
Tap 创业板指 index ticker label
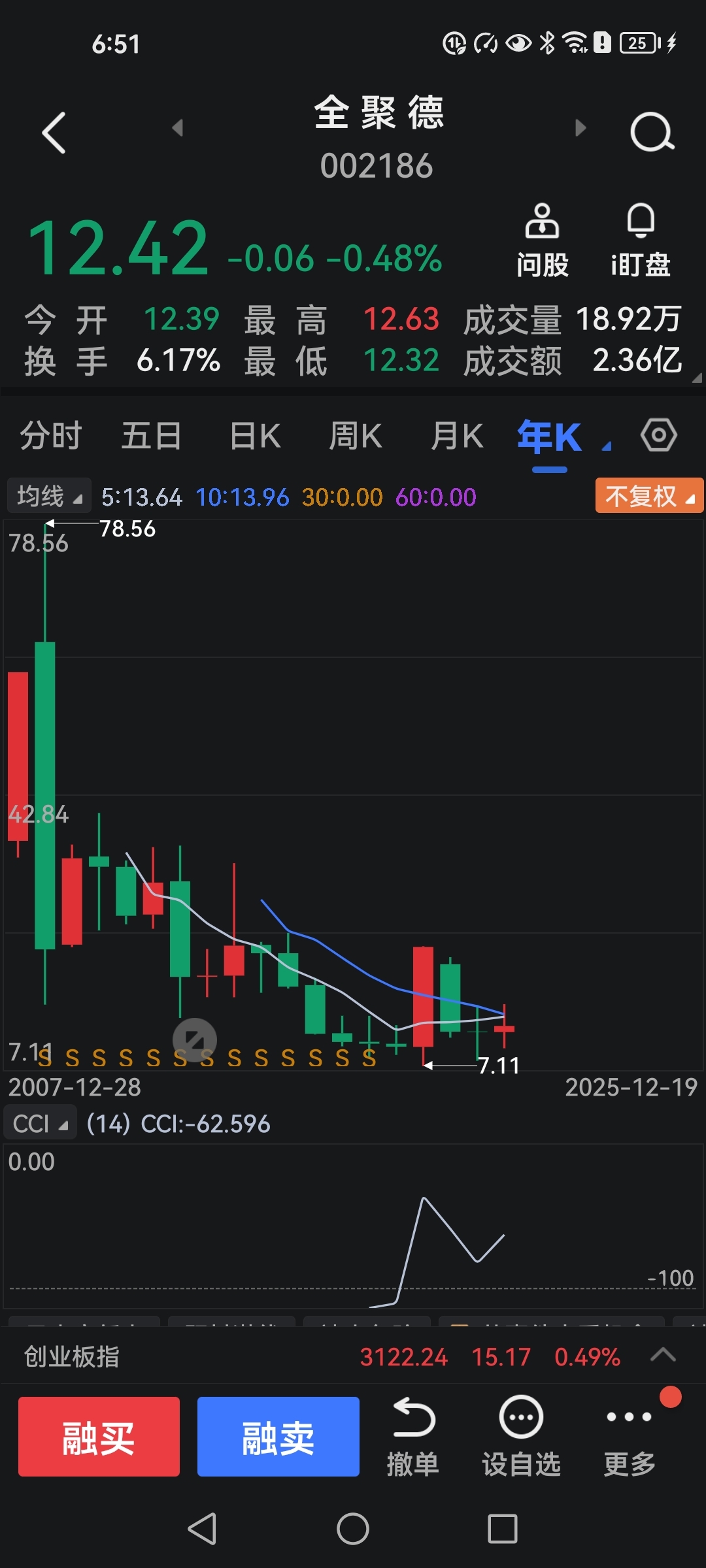pyautogui.click(x=72, y=1357)
